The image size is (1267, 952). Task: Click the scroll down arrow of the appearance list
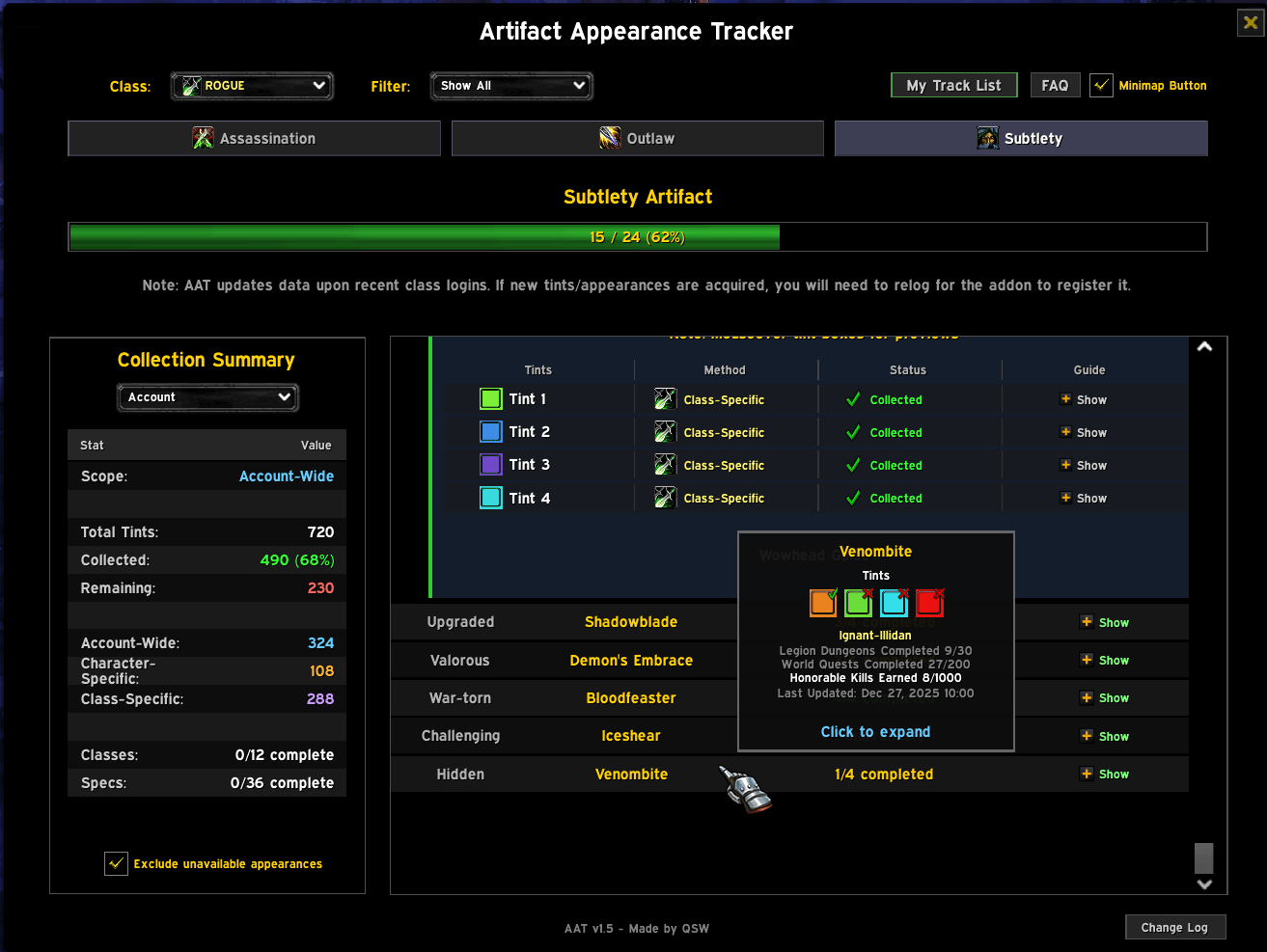1204,884
